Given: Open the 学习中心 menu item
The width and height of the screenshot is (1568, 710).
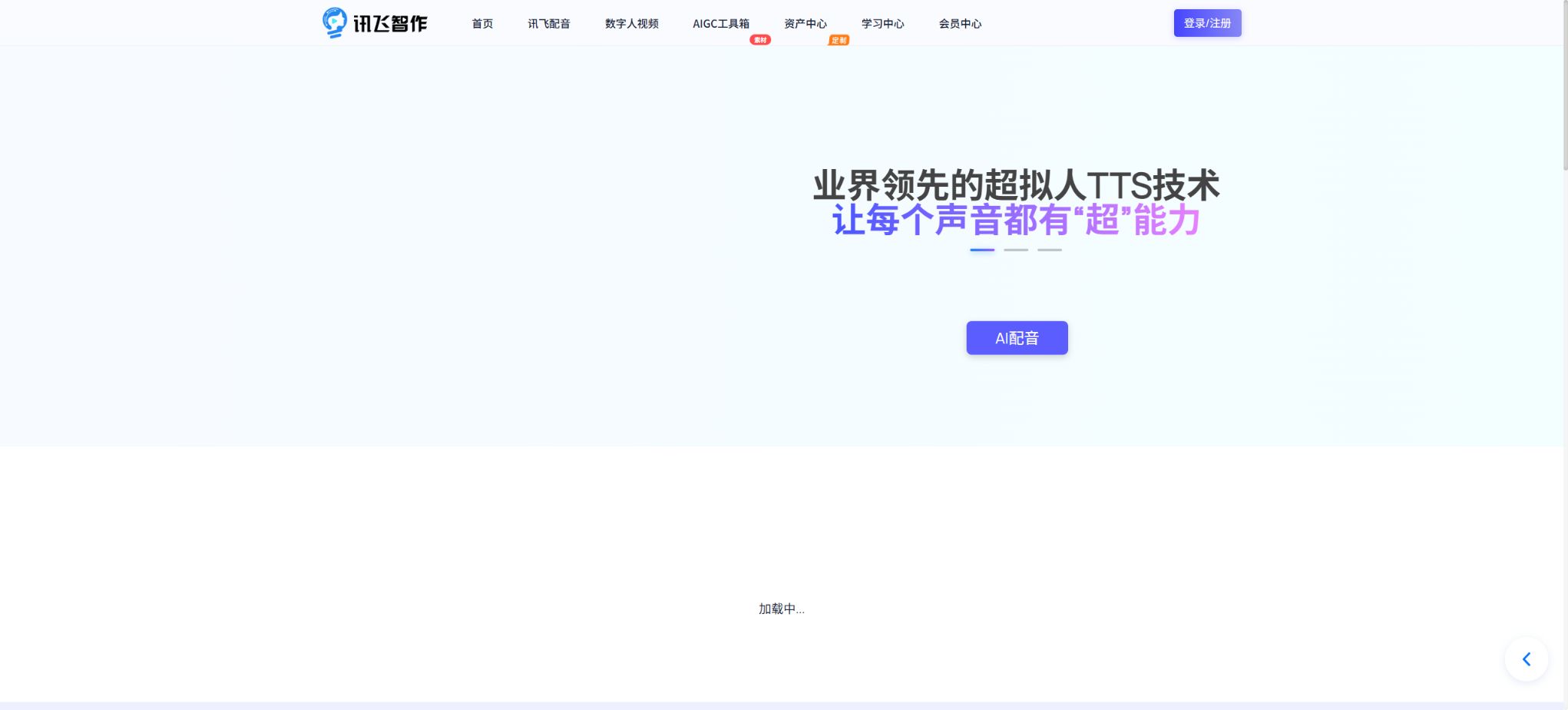Looking at the screenshot, I should pyautogui.click(x=883, y=24).
